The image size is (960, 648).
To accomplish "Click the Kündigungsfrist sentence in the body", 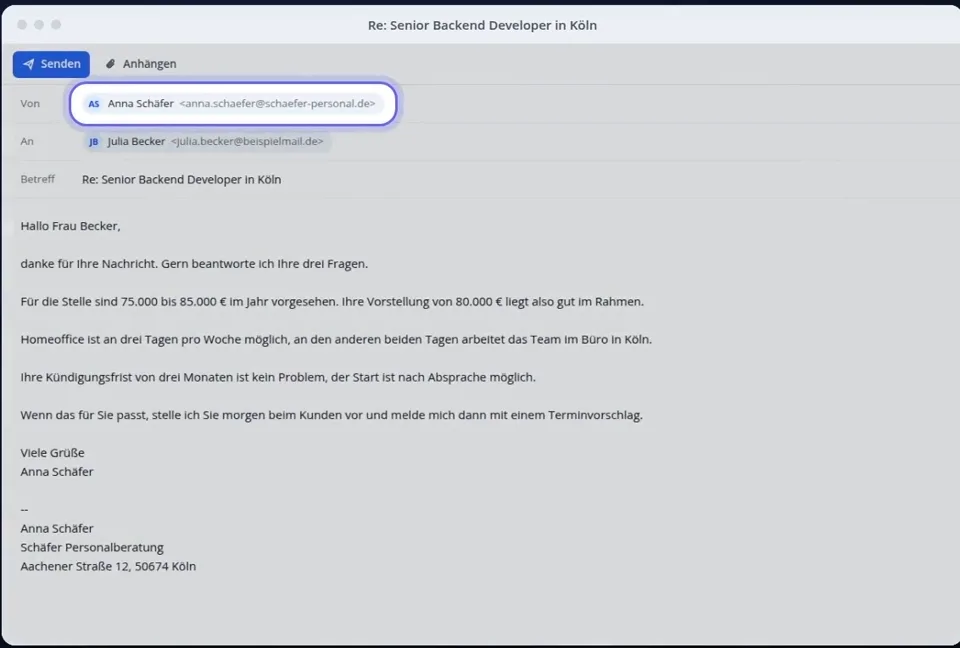I will (x=278, y=378).
